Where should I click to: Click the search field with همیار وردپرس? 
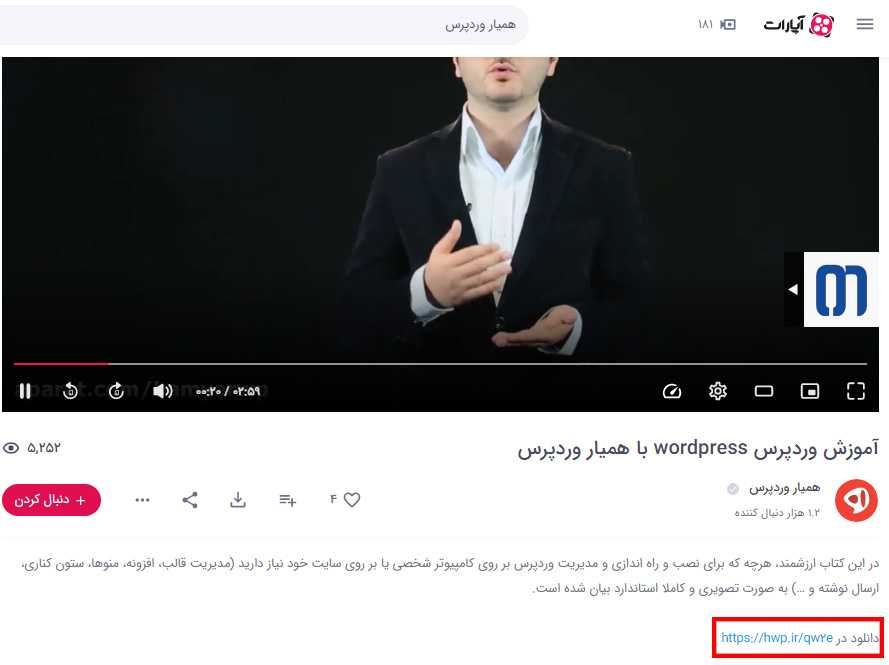[x=264, y=25]
